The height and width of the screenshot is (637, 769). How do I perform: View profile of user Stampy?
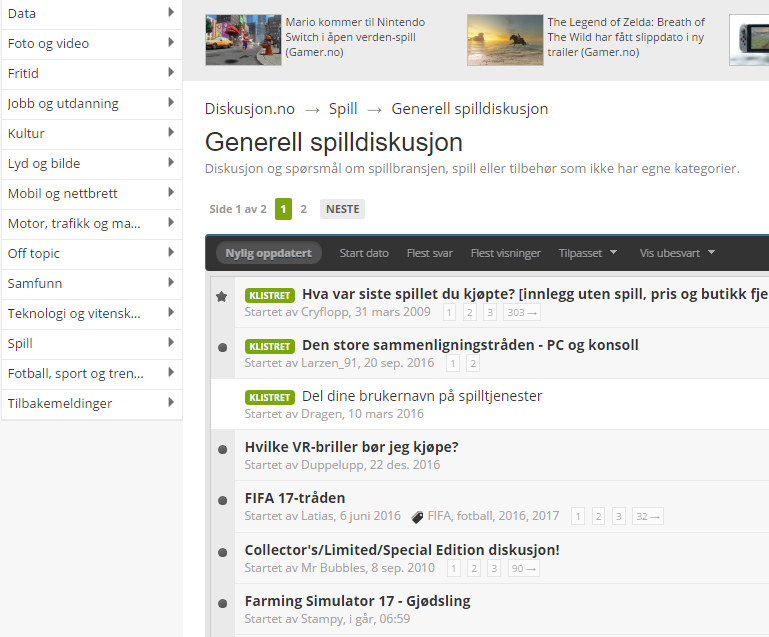point(322,619)
